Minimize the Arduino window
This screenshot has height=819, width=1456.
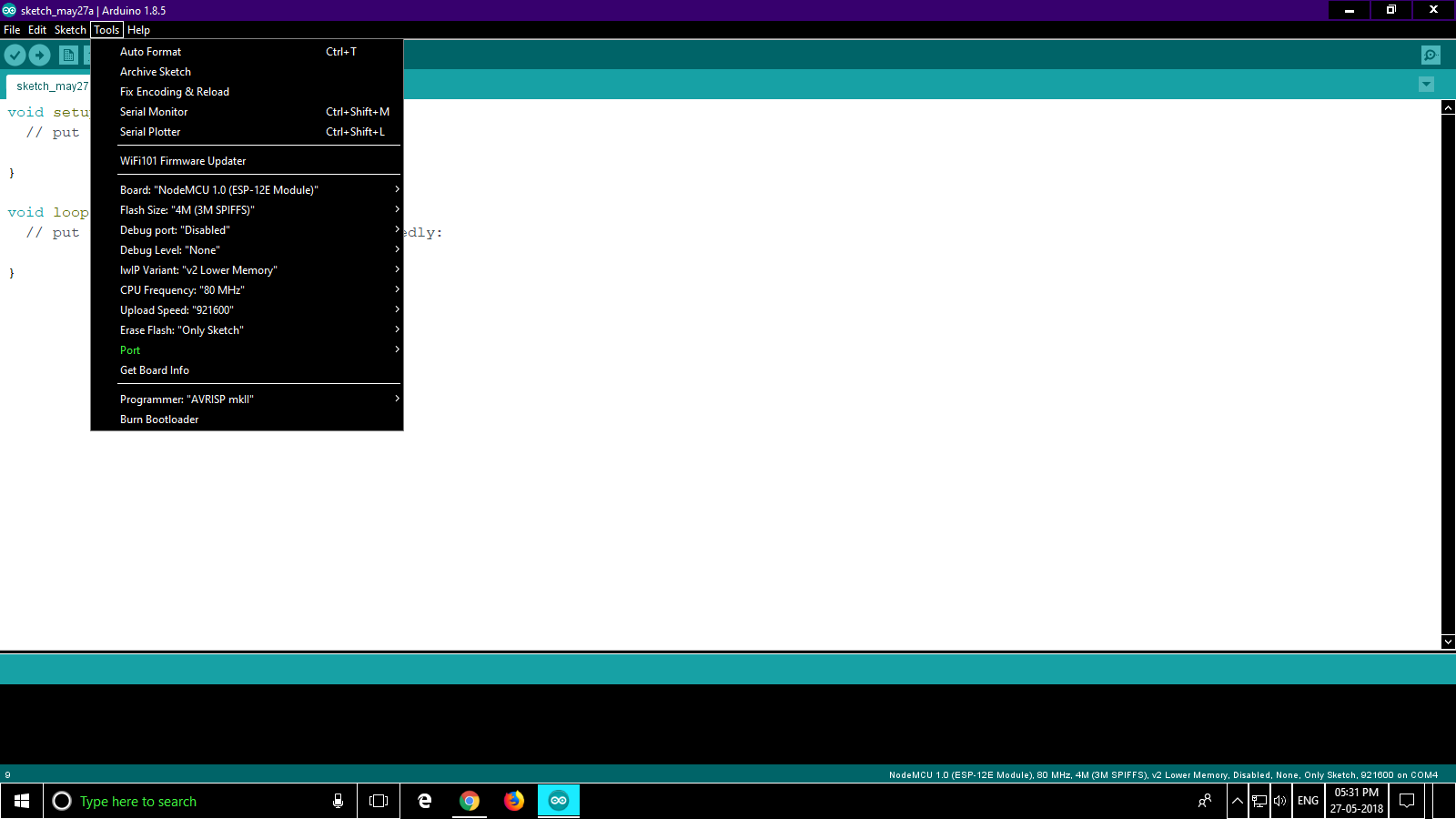tap(1350, 10)
